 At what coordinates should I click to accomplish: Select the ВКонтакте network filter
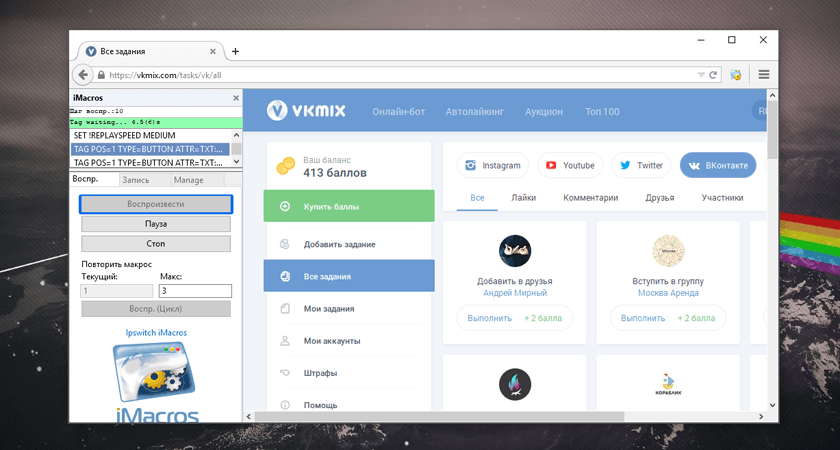tap(718, 165)
